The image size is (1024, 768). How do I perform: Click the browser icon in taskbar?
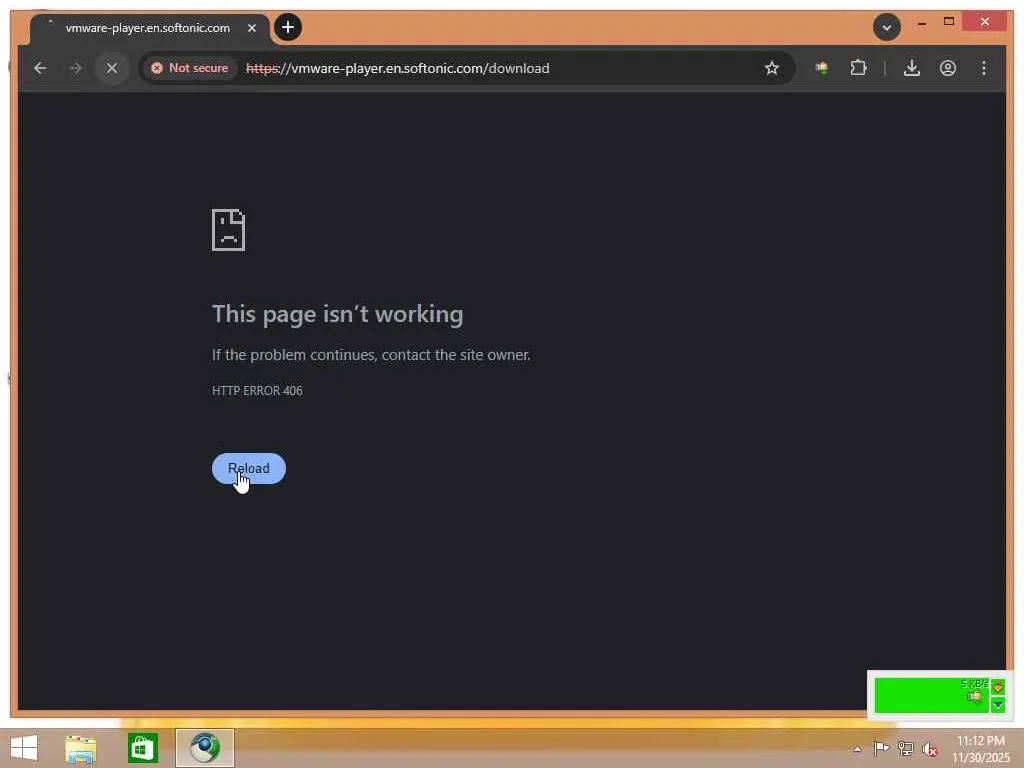point(205,748)
